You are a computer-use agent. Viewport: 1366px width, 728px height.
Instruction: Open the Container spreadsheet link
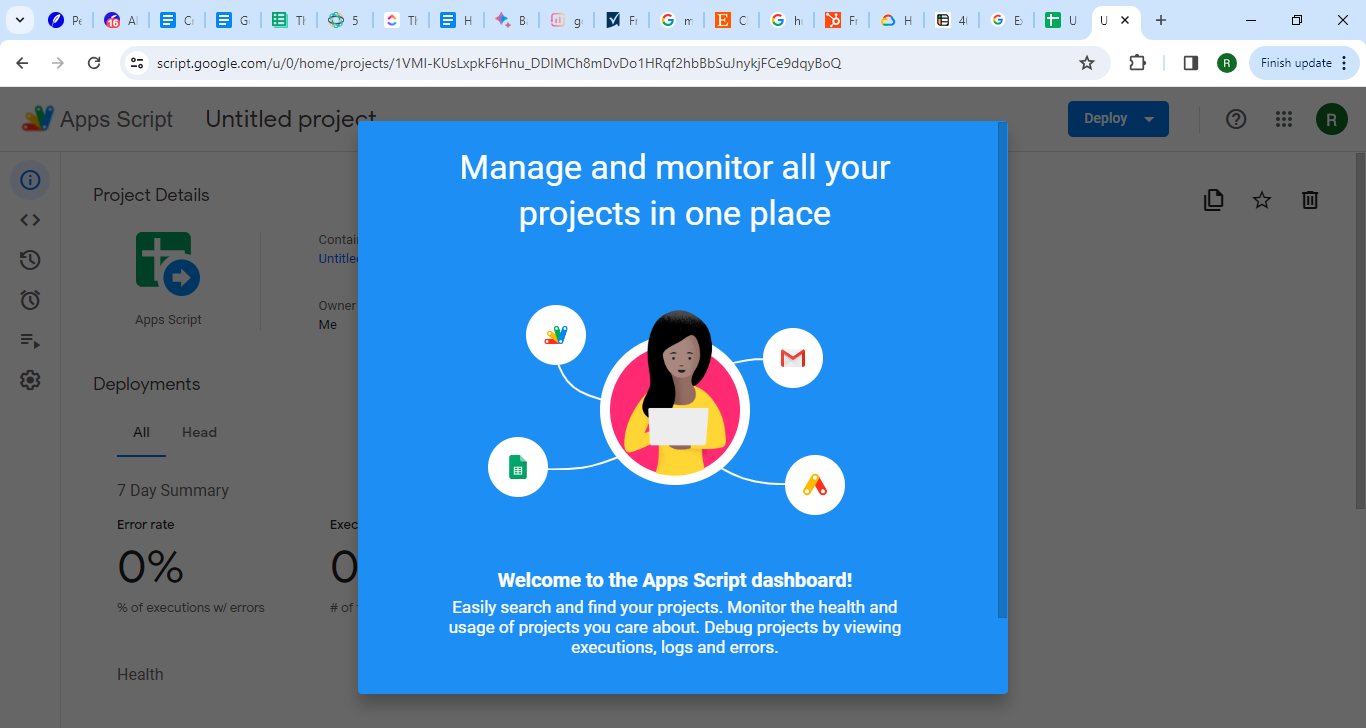pos(338,259)
